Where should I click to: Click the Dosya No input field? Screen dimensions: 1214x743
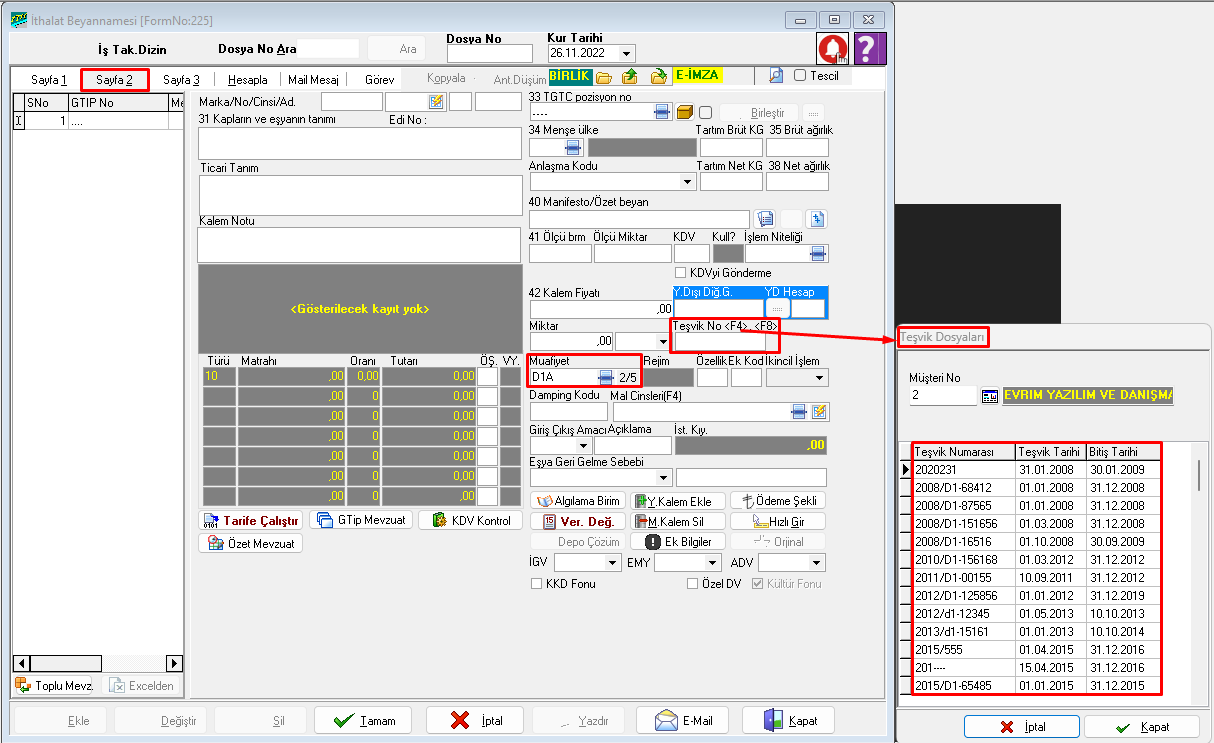(490, 54)
